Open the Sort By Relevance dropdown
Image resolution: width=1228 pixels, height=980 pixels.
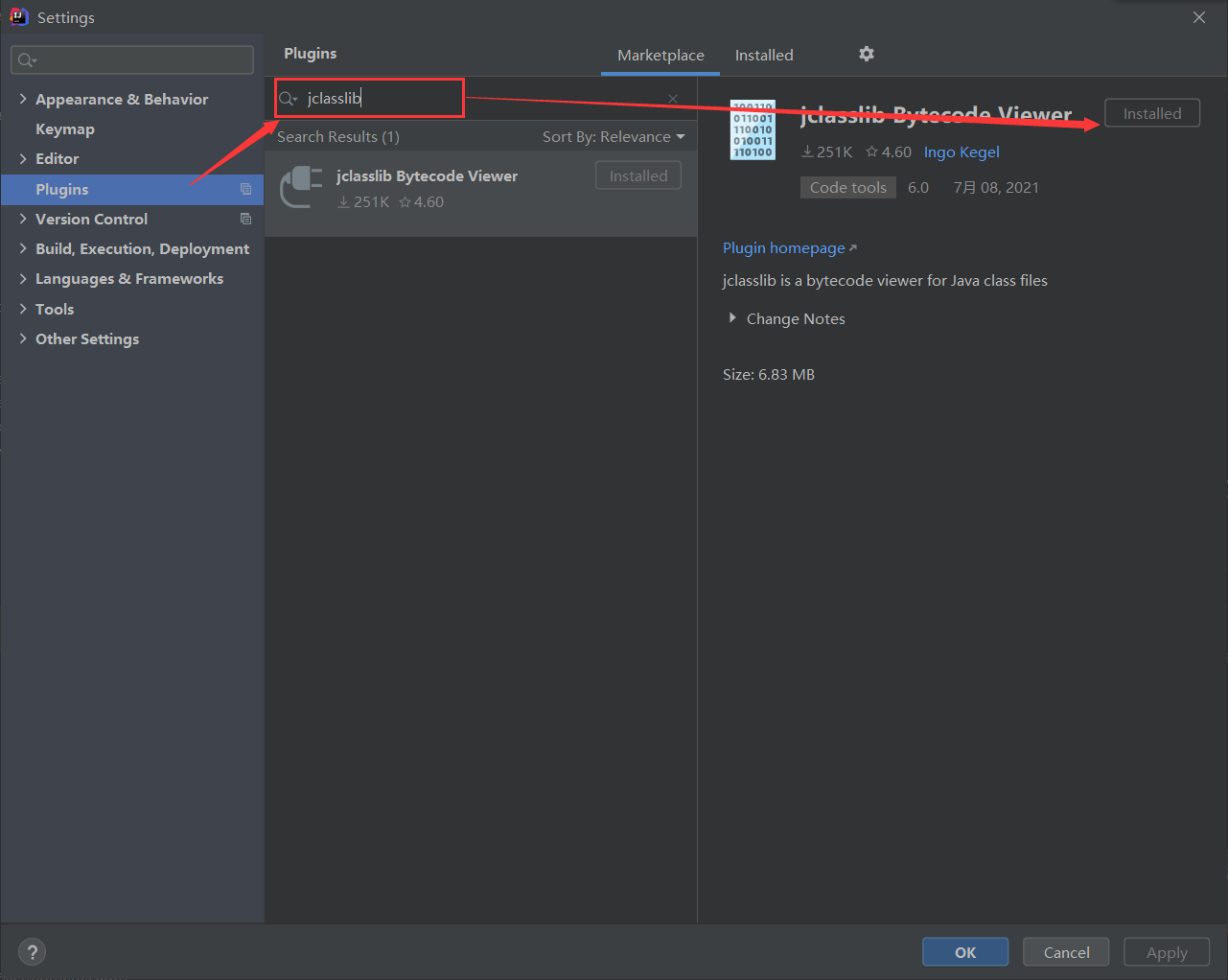point(614,136)
